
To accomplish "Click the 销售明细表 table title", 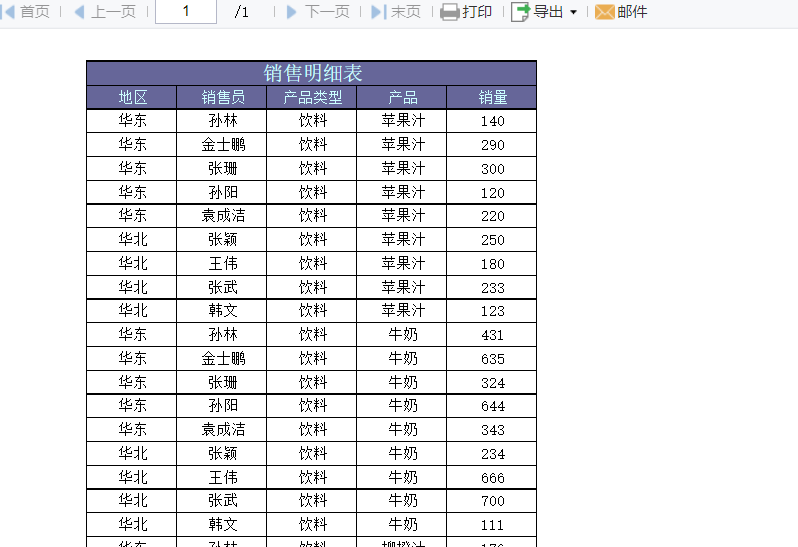I will [312, 73].
